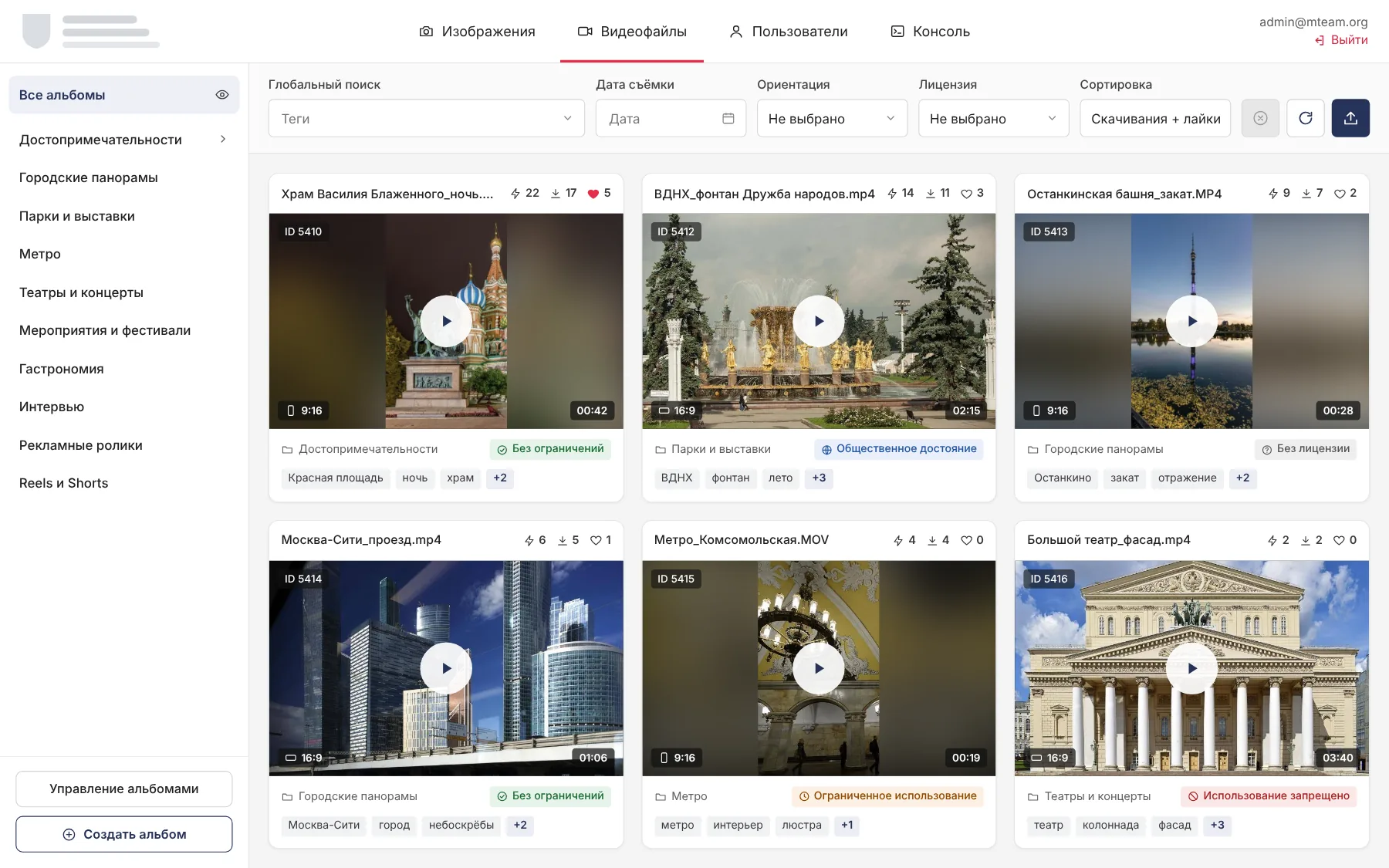The image size is (1389, 868).
Task: Expand the Достопримечательности album chevron
Action: click(x=223, y=139)
